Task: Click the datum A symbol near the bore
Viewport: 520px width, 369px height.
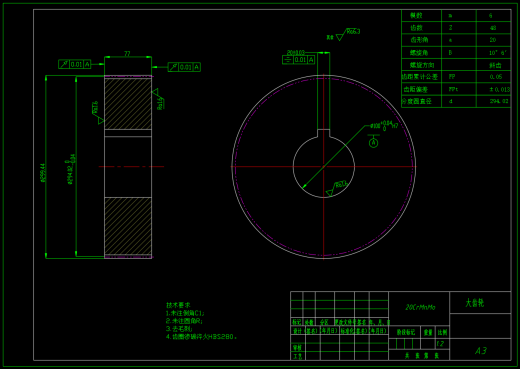Action: pyautogui.click(x=374, y=141)
